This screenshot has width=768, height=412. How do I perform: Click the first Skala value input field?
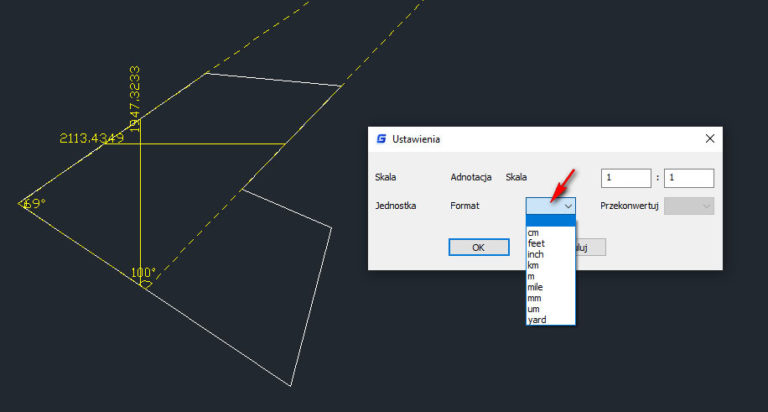(626, 178)
